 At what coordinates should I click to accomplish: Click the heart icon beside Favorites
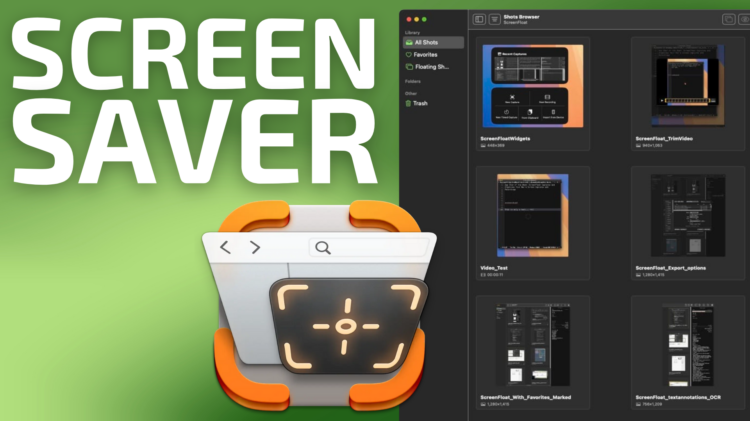pos(408,55)
